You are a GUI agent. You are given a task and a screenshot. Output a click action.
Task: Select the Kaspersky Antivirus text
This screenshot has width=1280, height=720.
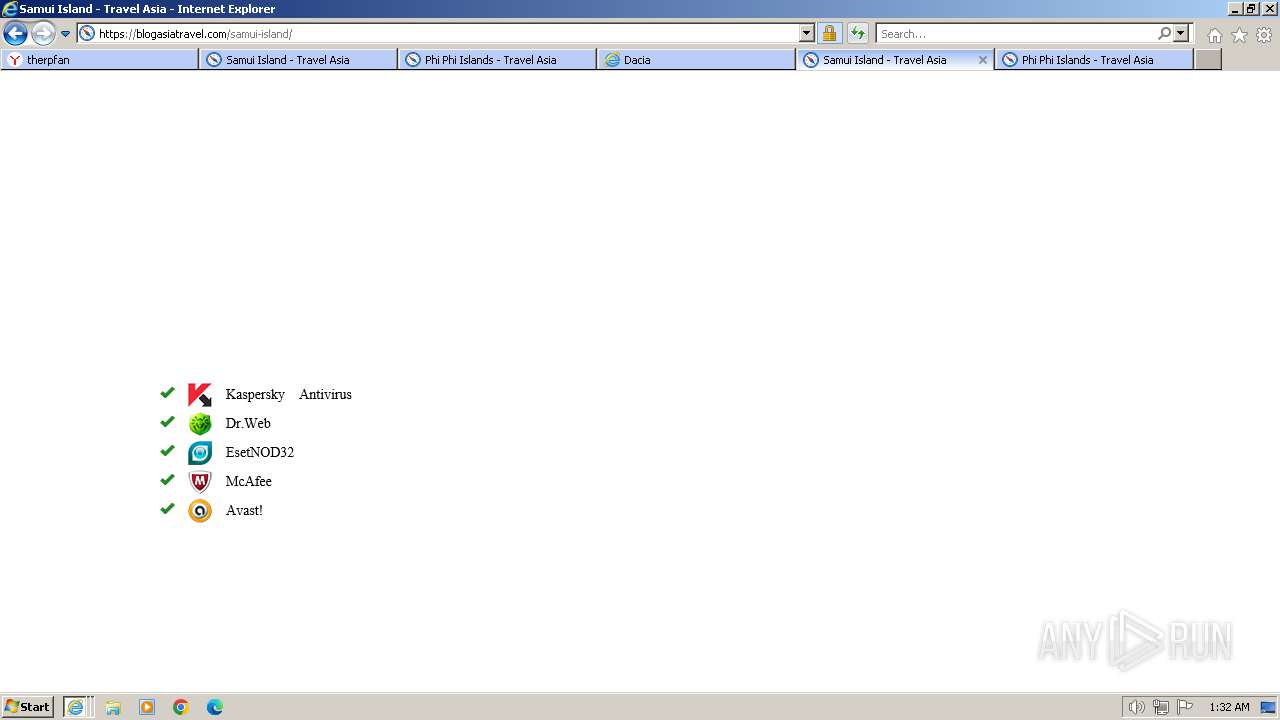[x=289, y=395]
